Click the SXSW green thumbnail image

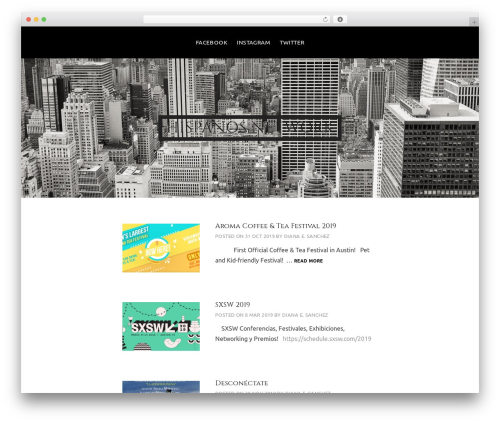click(x=161, y=326)
